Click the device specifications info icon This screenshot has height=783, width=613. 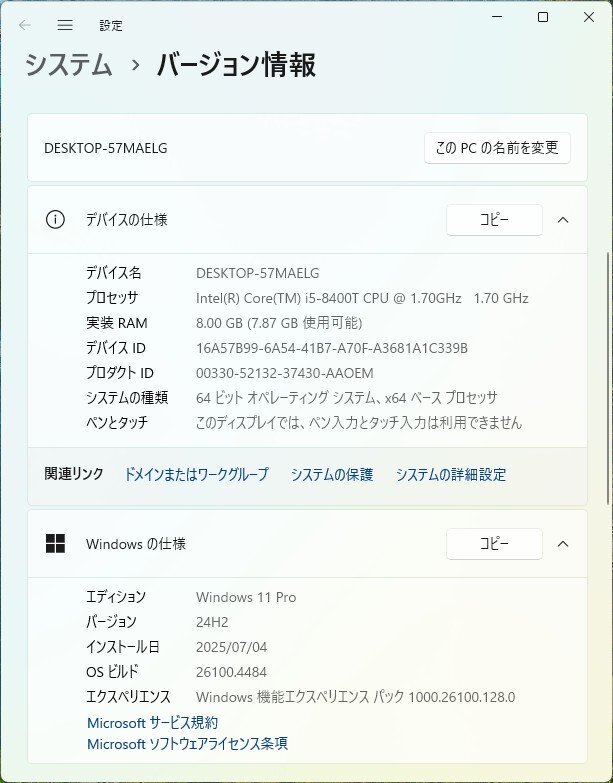click(55, 219)
